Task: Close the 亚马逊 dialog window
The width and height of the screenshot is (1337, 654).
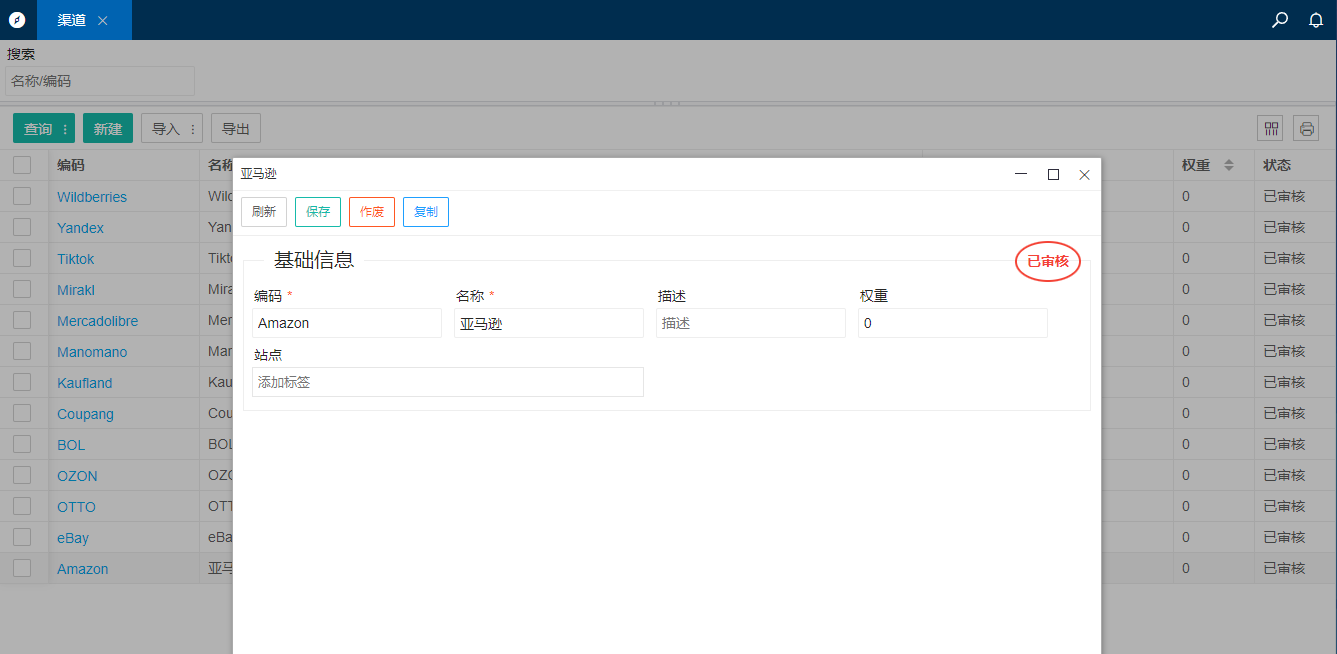Action: (1084, 174)
